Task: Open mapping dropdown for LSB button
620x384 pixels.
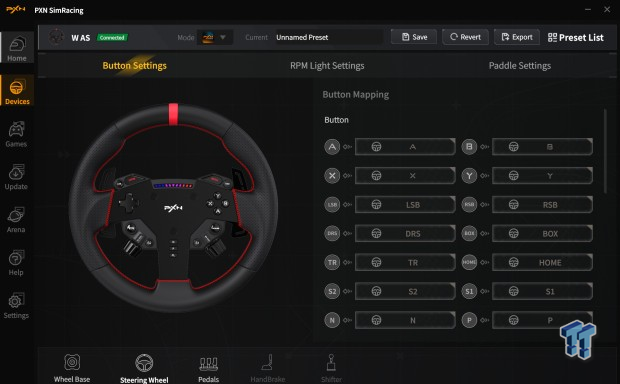Action: point(405,204)
